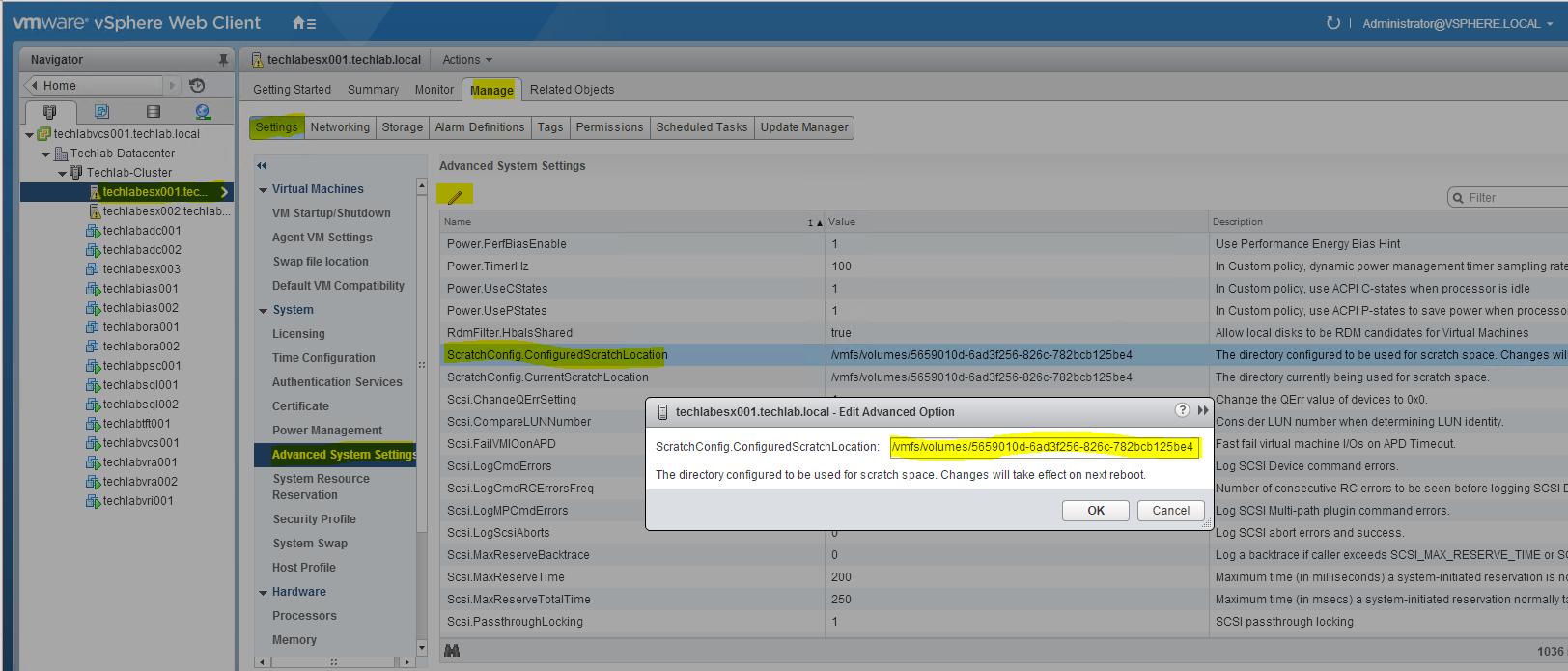Open the Tags sub-tab
1568x671 pixels.
tap(550, 127)
